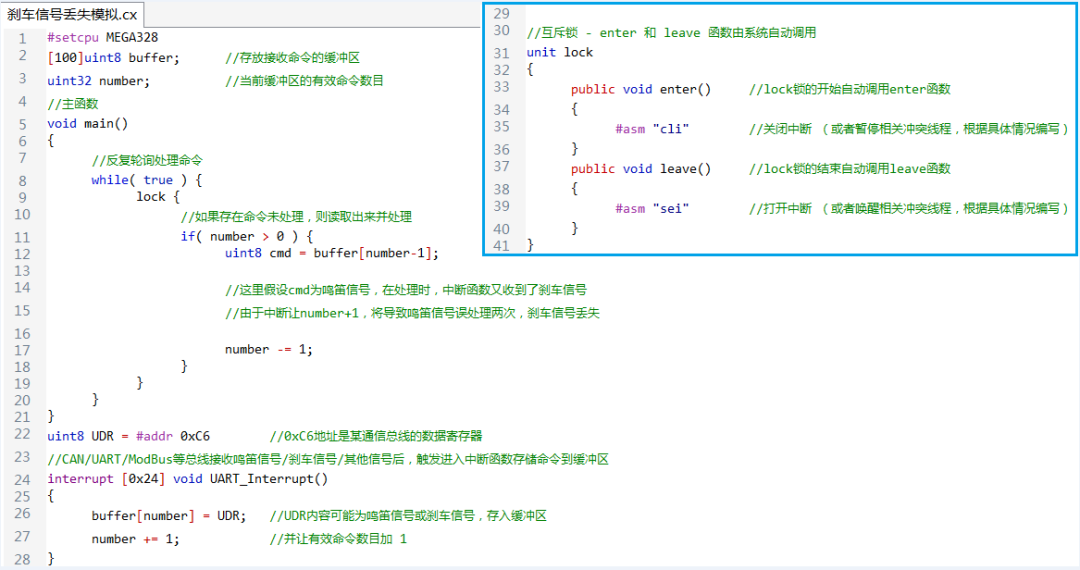Select the 刹车信号丢失模拟.cx file tab

72,14
